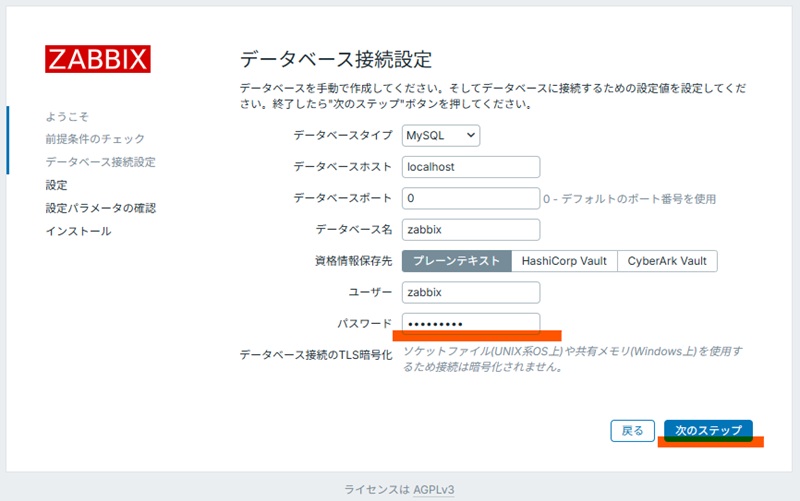Viewport: 800px width, 501px height.
Task: Select ようこそ step in sidebar
Action: 67,117
